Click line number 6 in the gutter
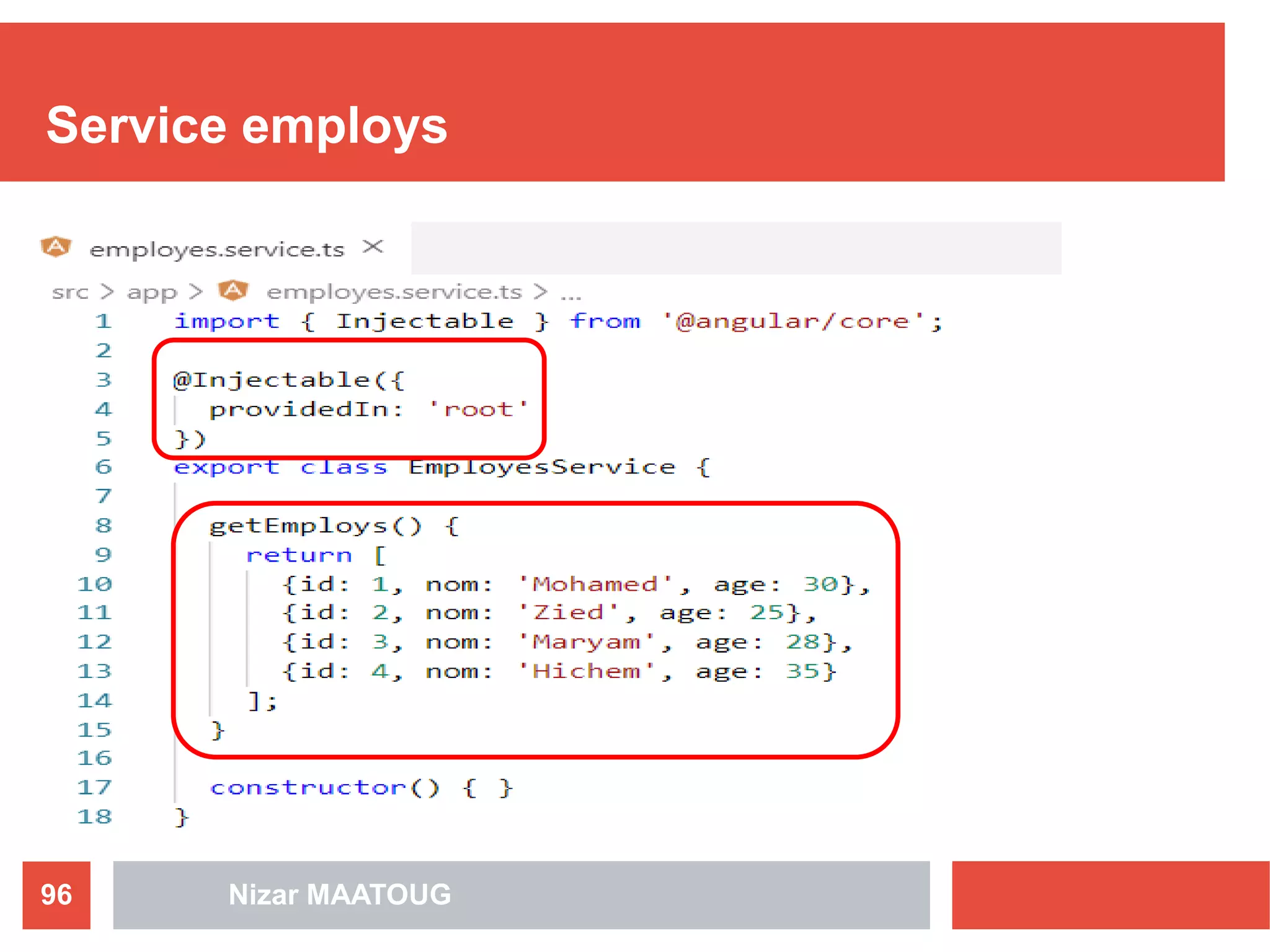Screen dimensions: 1270x952 click(x=104, y=467)
